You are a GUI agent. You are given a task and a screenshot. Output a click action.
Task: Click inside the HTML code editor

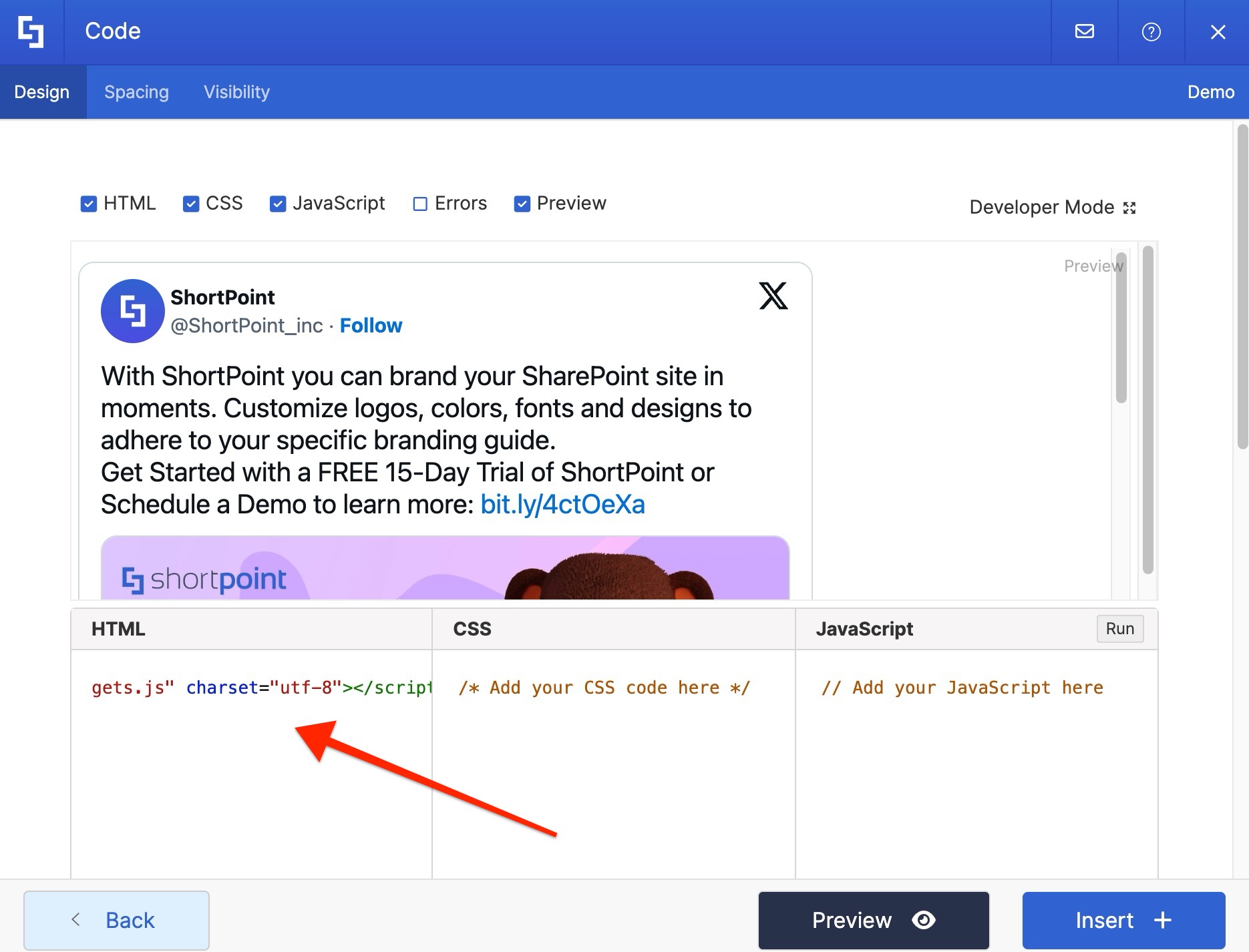point(252,764)
